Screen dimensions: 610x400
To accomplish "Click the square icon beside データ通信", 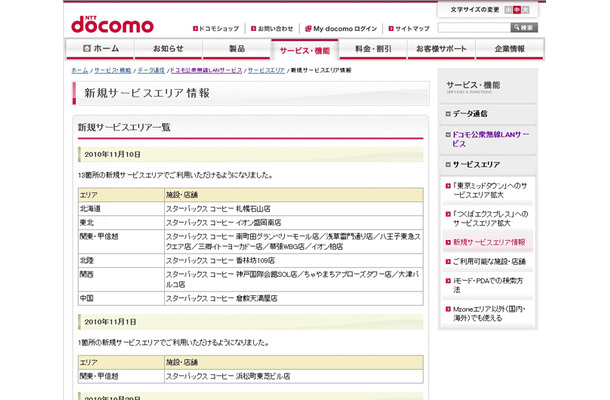I will click(448, 114).
